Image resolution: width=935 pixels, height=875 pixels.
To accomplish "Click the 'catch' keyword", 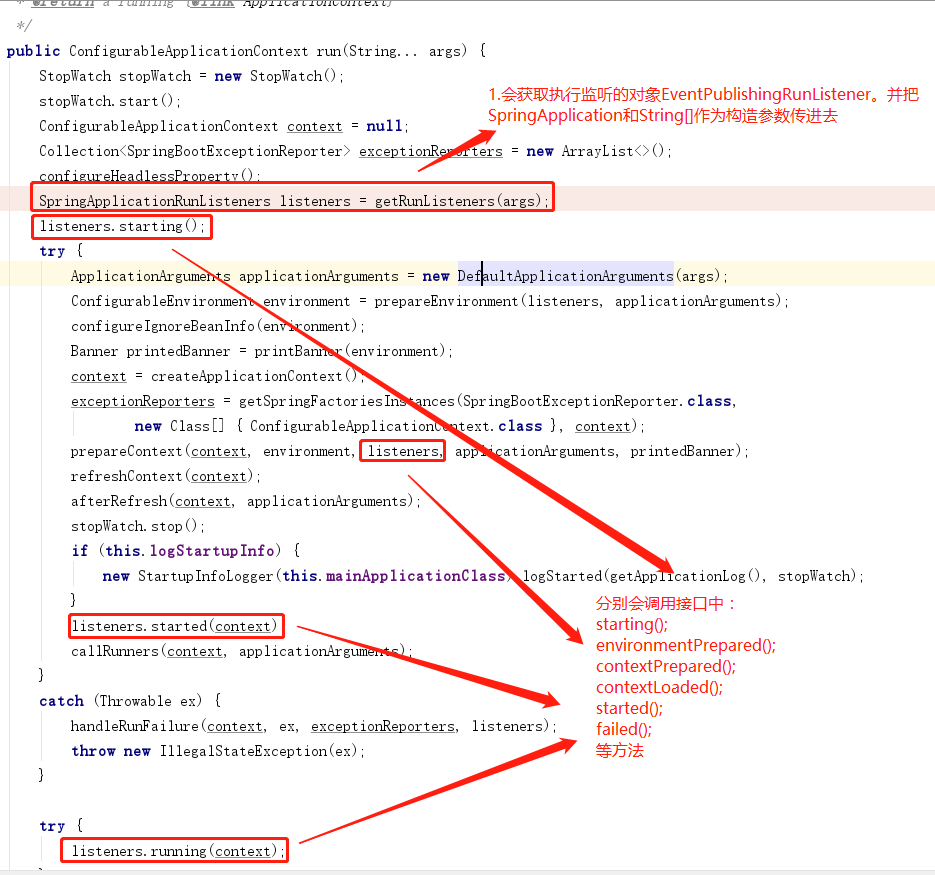I will [61, 701].
